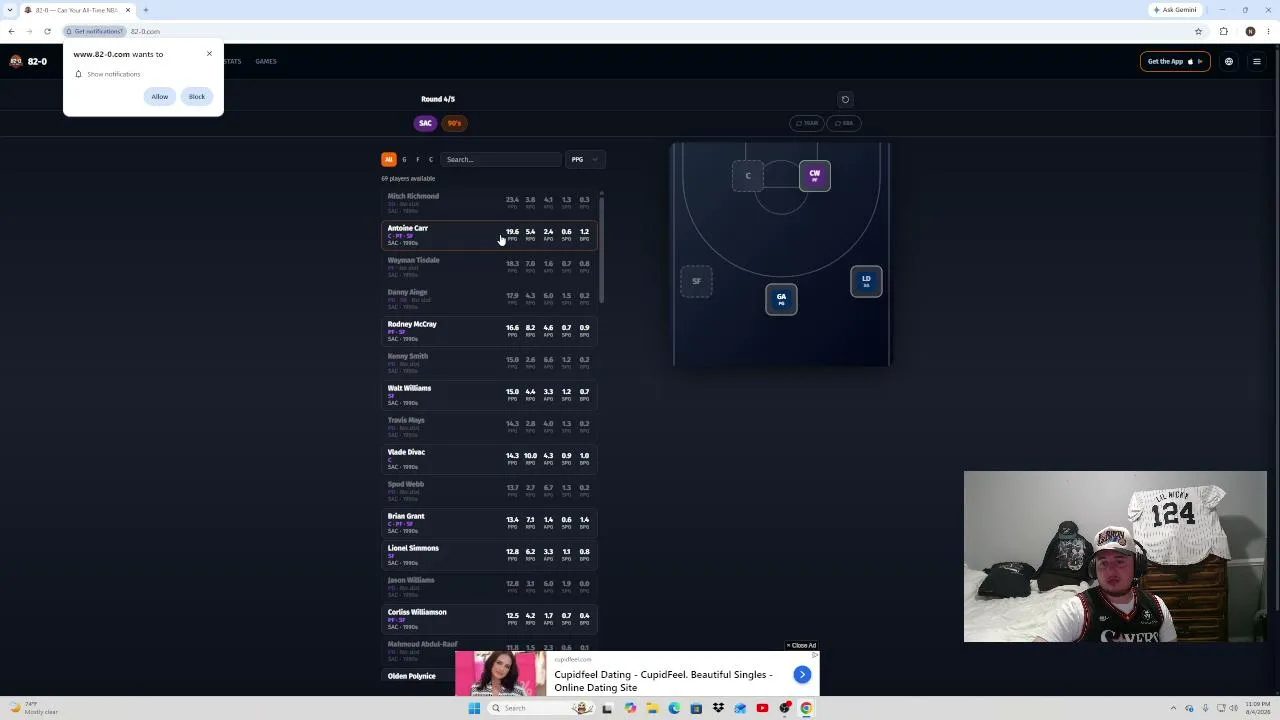Click the empty SF court slot
The width and height of the screenshot is (1280, 720).
tap(697, 281)
